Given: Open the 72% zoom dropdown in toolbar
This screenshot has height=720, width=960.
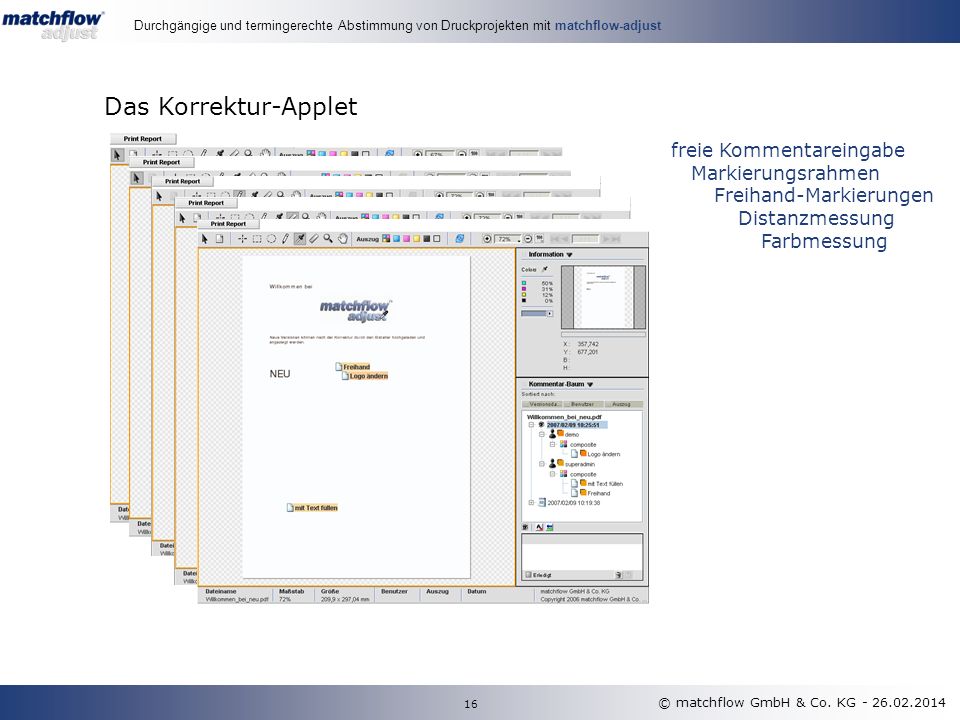Looking at the screenshot, I should (x=508, y=239).
